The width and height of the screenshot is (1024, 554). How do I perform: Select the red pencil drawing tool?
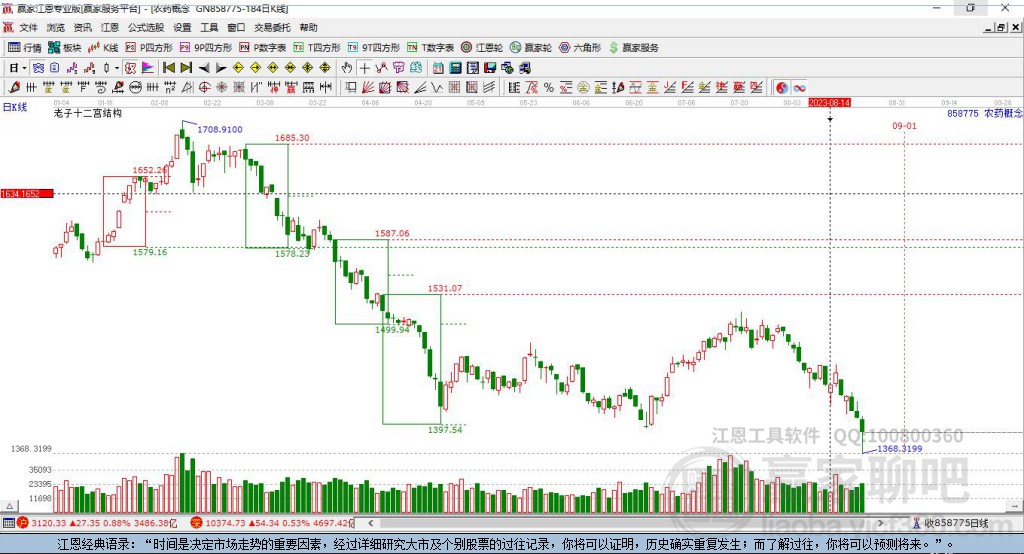(x=14, y=87)
